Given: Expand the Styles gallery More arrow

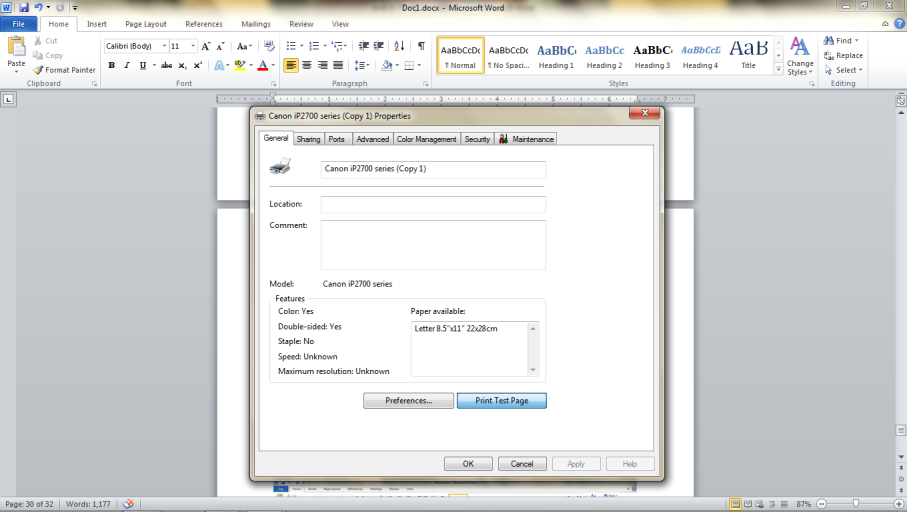Looking at the screenshot, I should tap(779, 69).
